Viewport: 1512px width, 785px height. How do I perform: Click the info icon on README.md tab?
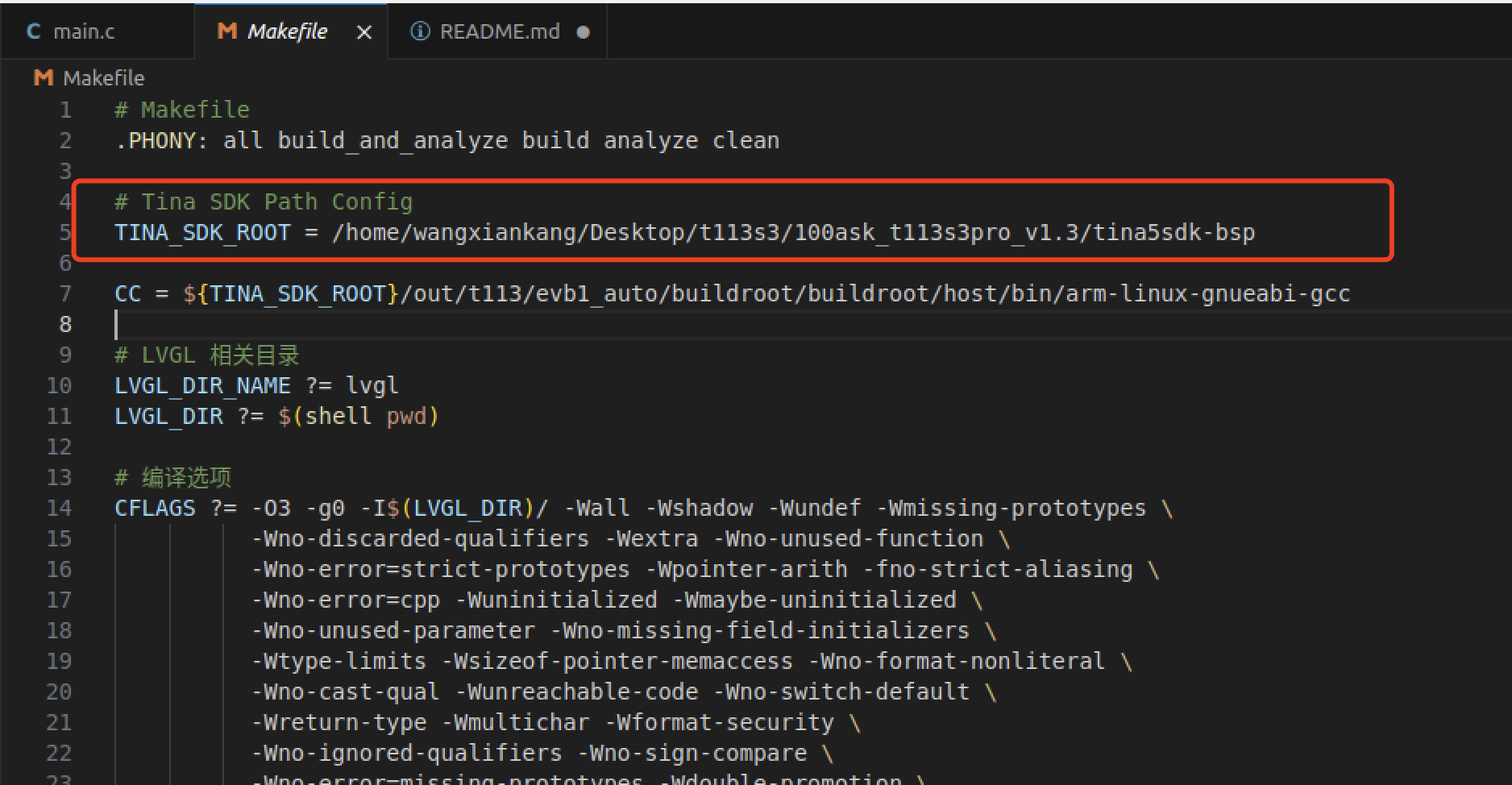pos(420,31)
